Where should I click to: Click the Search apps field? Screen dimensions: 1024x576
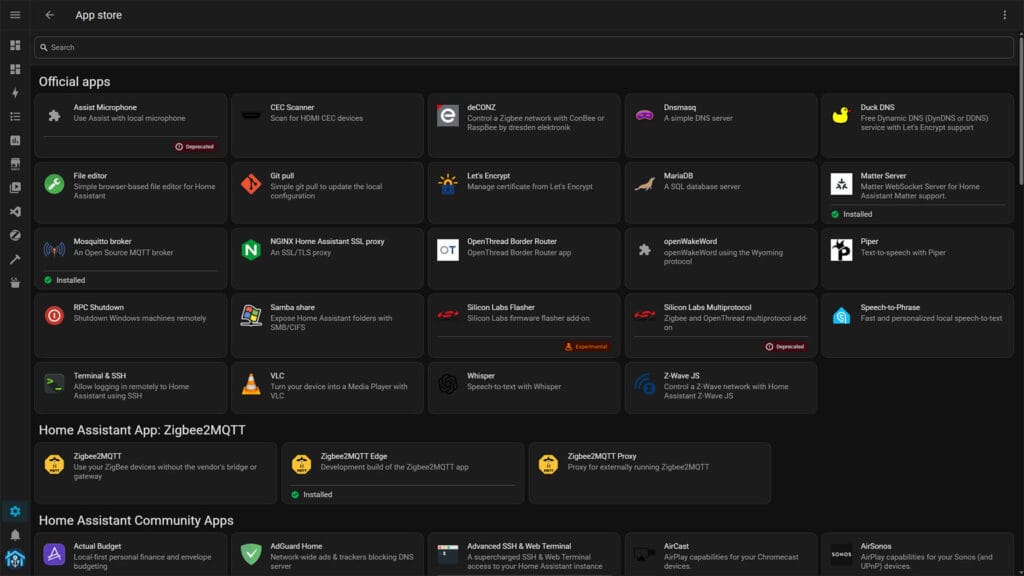[524, 47]
